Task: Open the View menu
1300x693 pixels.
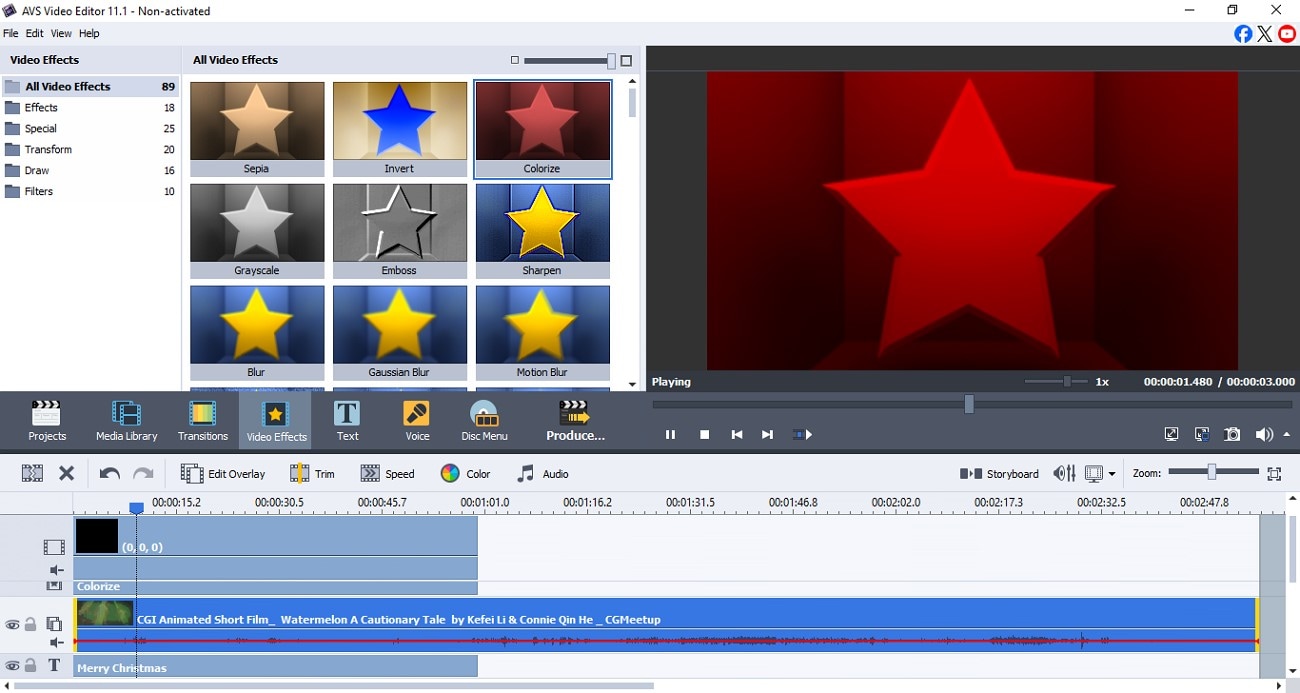Action: (x=61, y=33)
